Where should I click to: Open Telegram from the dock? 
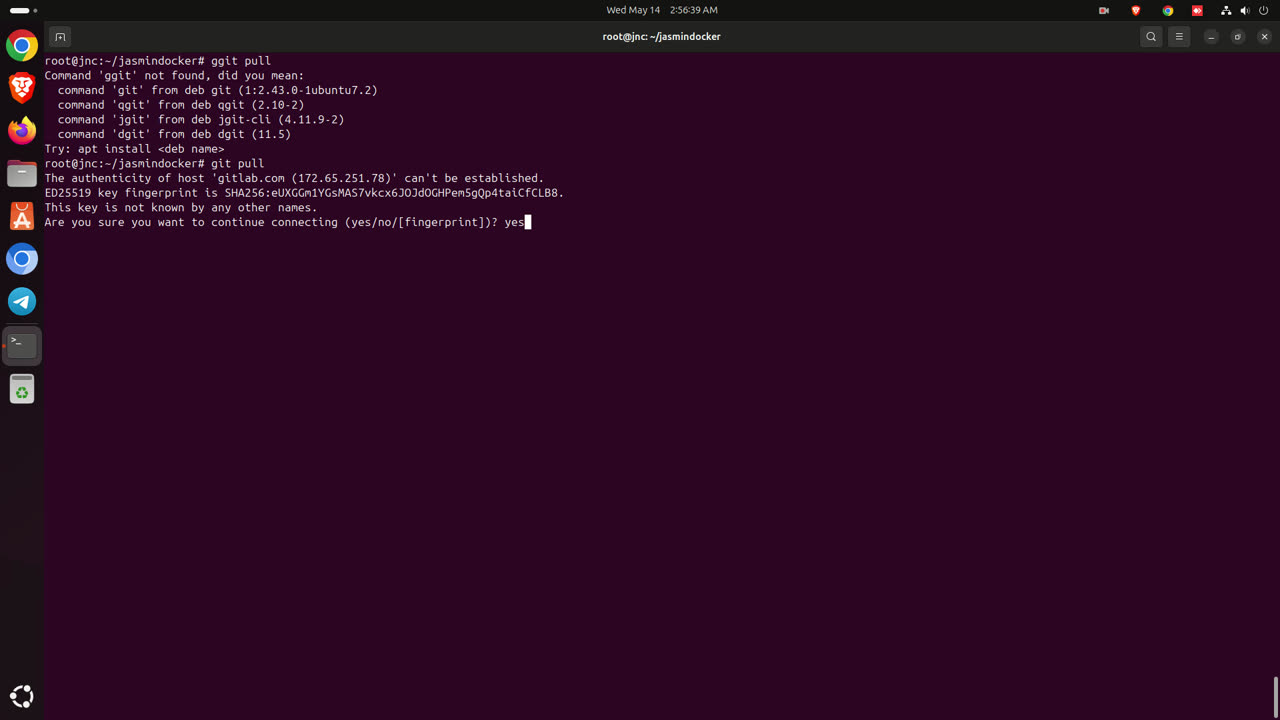[22, 302]
